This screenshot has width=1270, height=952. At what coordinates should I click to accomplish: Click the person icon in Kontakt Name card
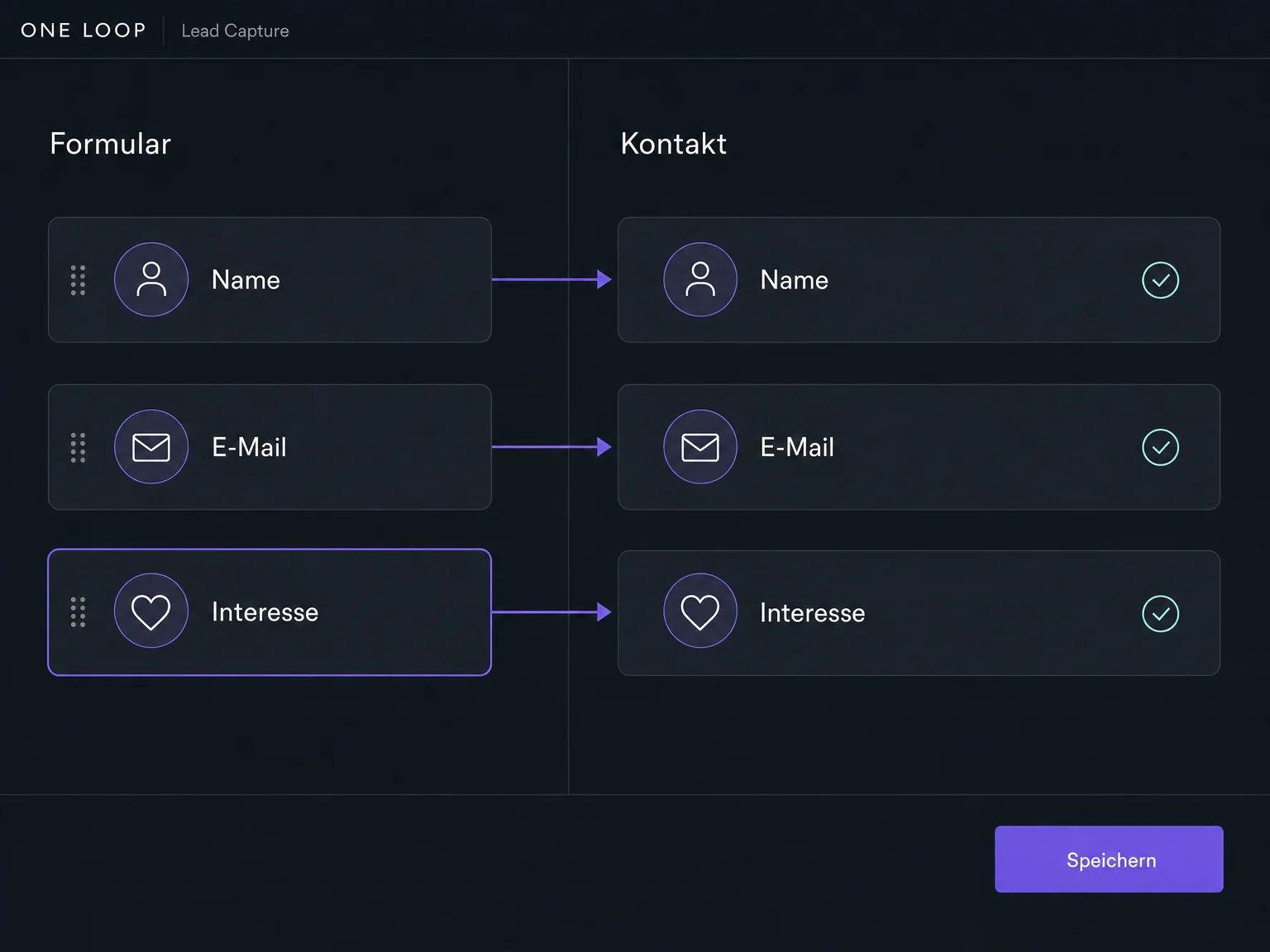[700, 279]
